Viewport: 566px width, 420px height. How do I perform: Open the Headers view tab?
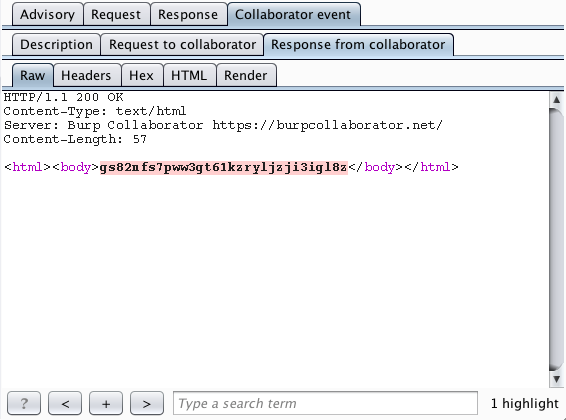pos(86,75)
